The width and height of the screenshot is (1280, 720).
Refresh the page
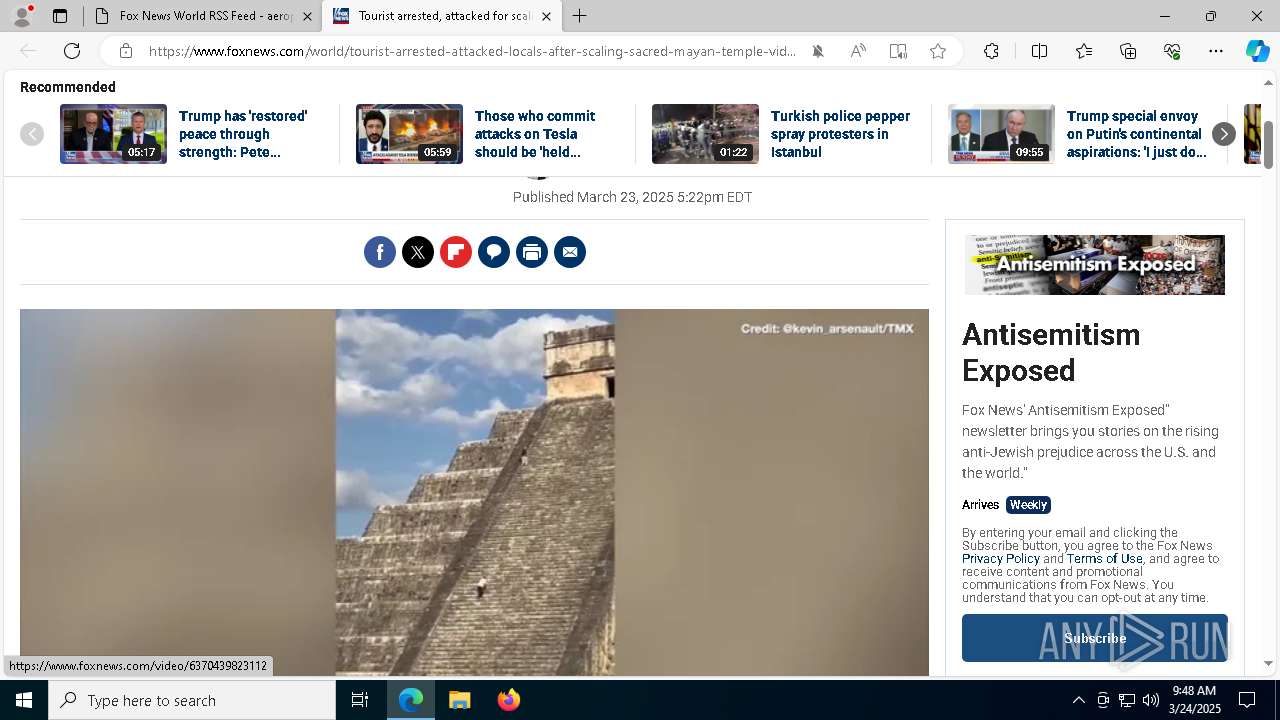(72, 51)
